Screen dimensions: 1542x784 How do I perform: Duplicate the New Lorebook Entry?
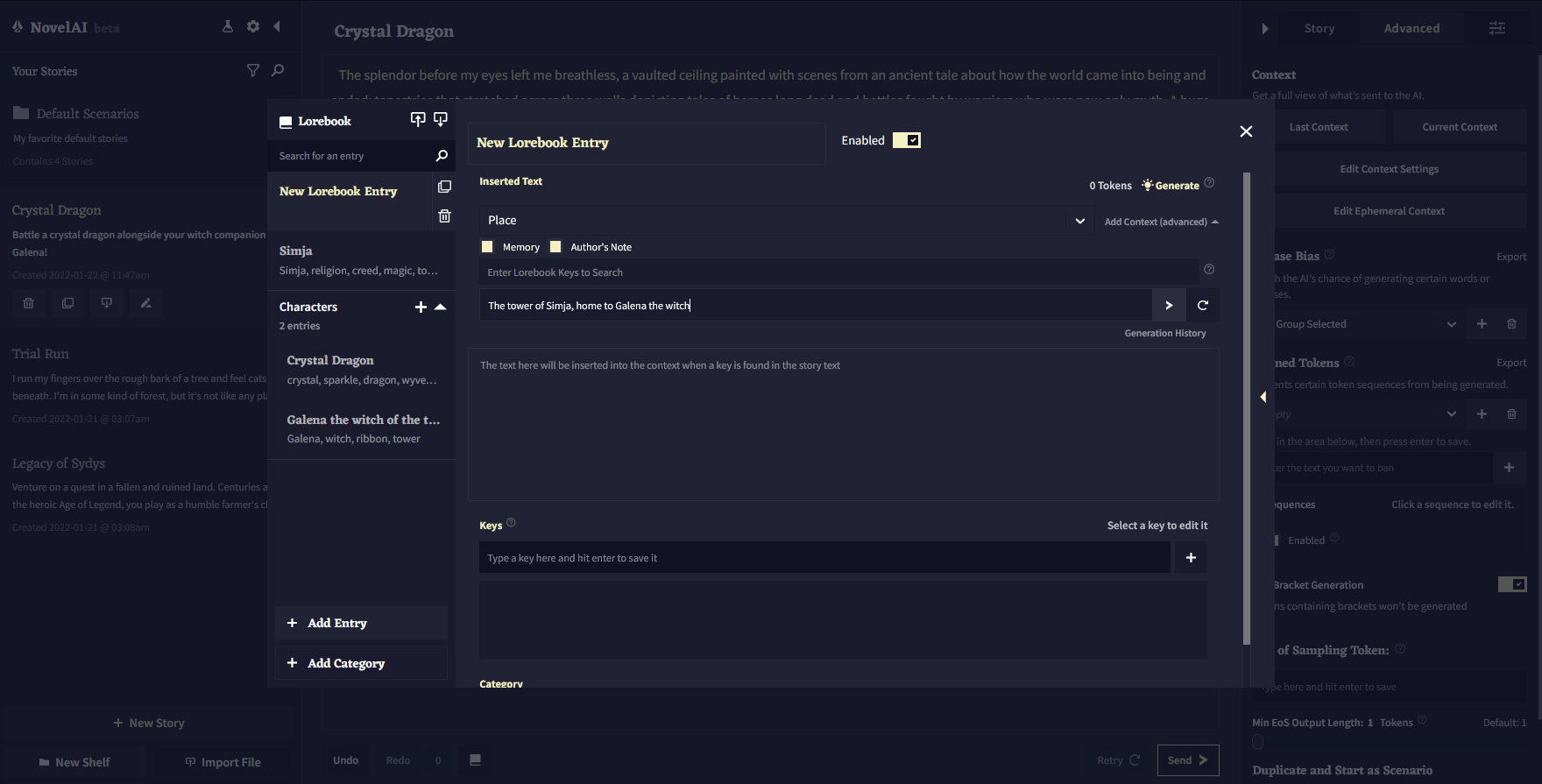(x=444, y=187)
